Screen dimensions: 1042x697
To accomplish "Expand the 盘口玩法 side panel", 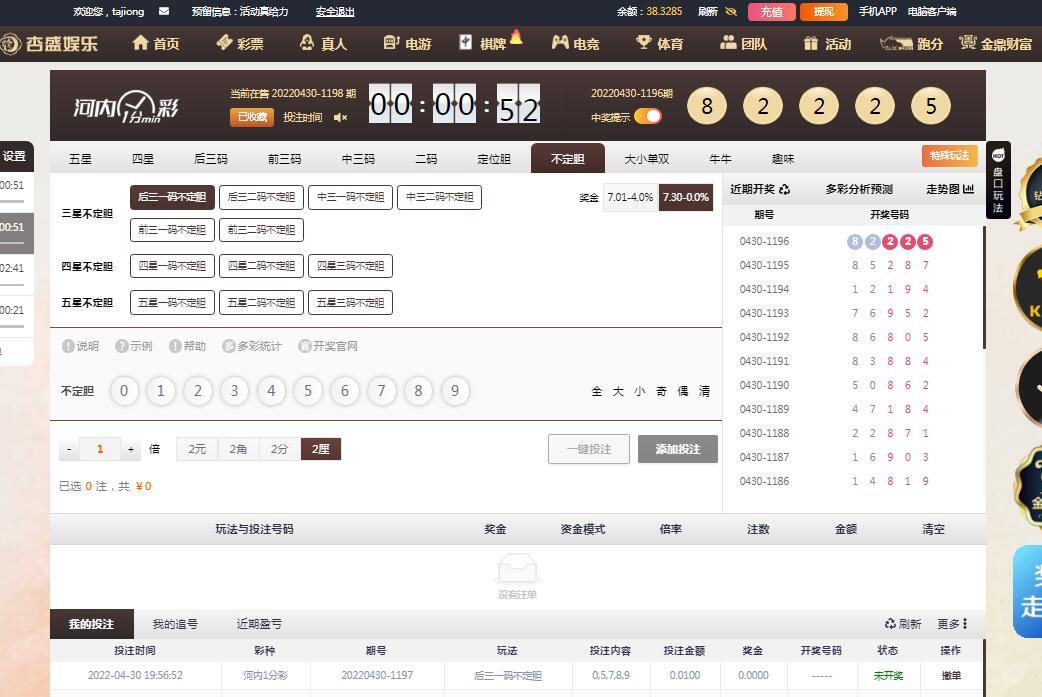I will click(x=998, y=181).
